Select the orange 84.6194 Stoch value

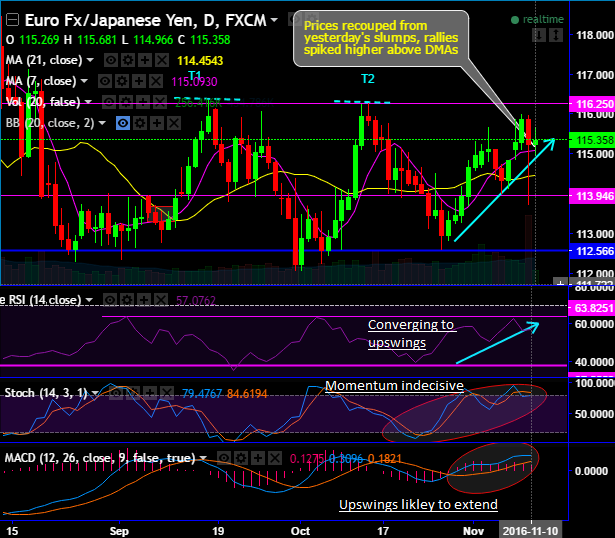tap(247, 393)
